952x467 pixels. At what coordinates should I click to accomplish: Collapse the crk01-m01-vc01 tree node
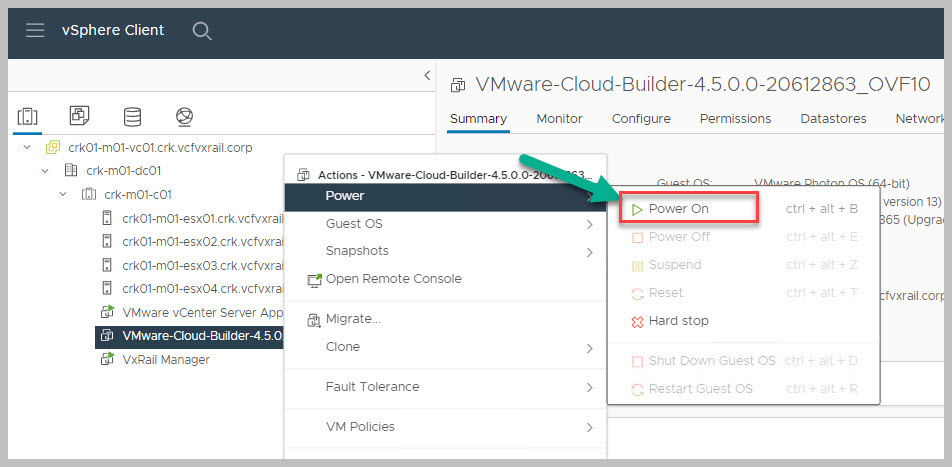26,148
